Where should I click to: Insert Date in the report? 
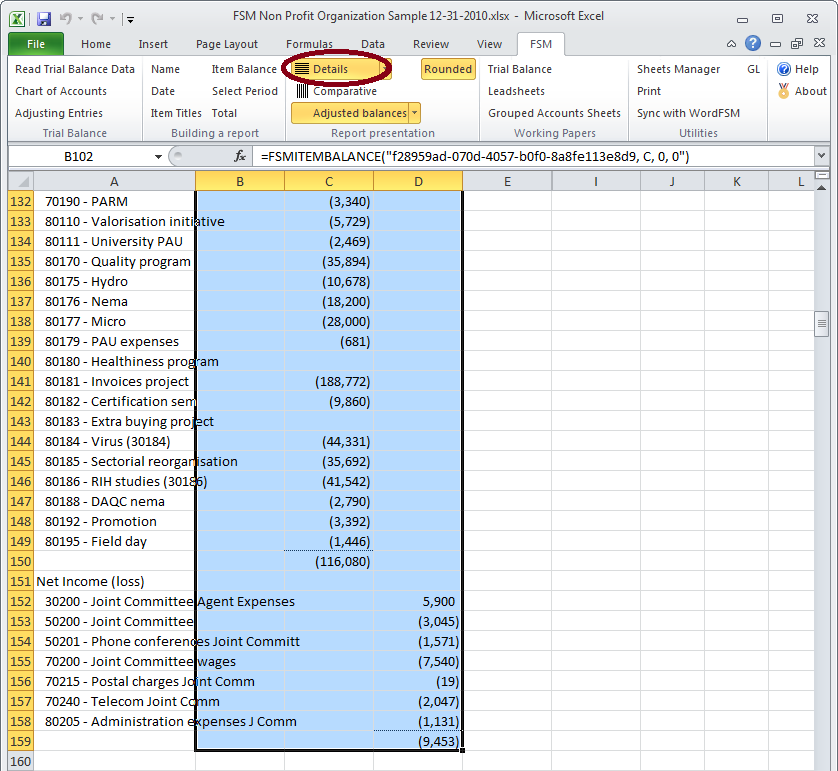(x=163, y=91)
